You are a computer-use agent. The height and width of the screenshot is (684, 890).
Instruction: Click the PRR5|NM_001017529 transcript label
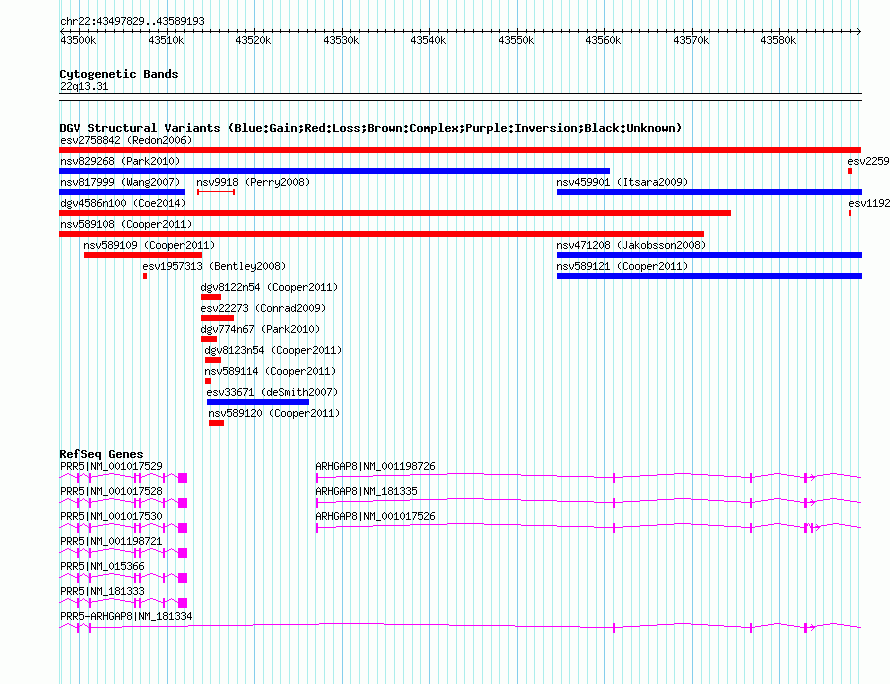coord(111,466)
